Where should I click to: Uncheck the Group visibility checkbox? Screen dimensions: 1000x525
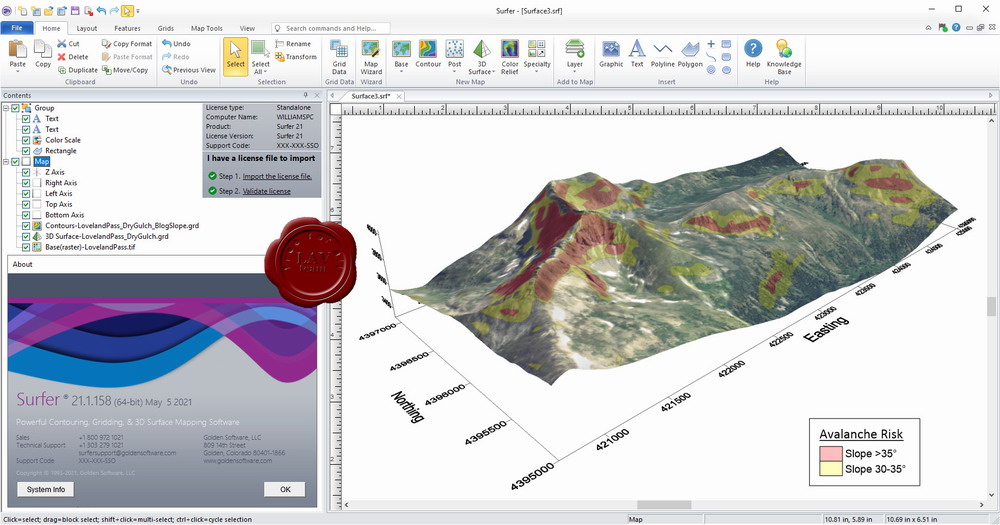point(15,108)
